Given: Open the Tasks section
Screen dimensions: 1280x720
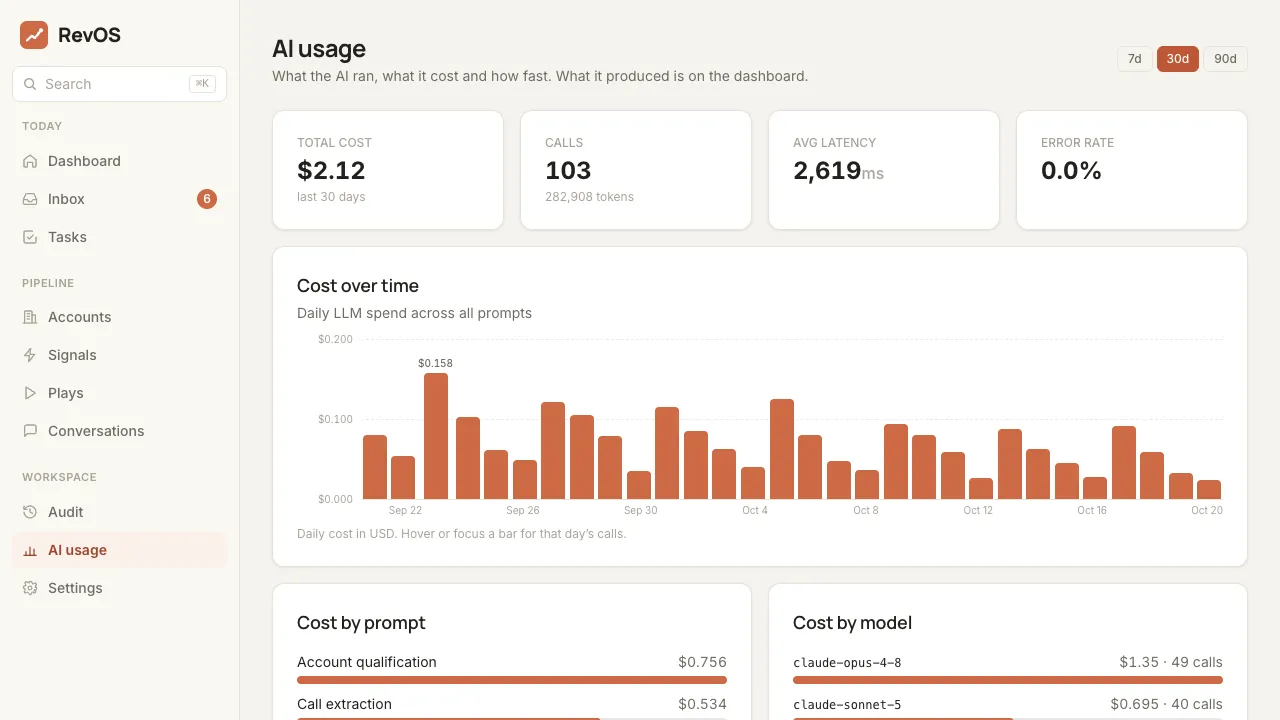Looking at the screenshot, I should [120, 237].
